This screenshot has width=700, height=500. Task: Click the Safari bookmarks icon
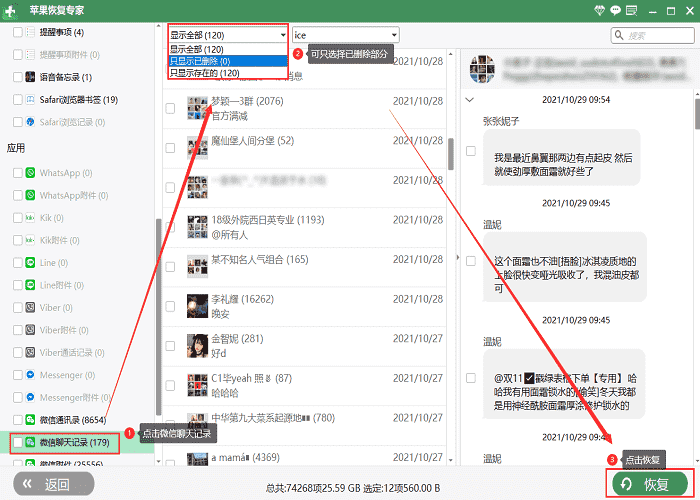(x=30, y=99)
